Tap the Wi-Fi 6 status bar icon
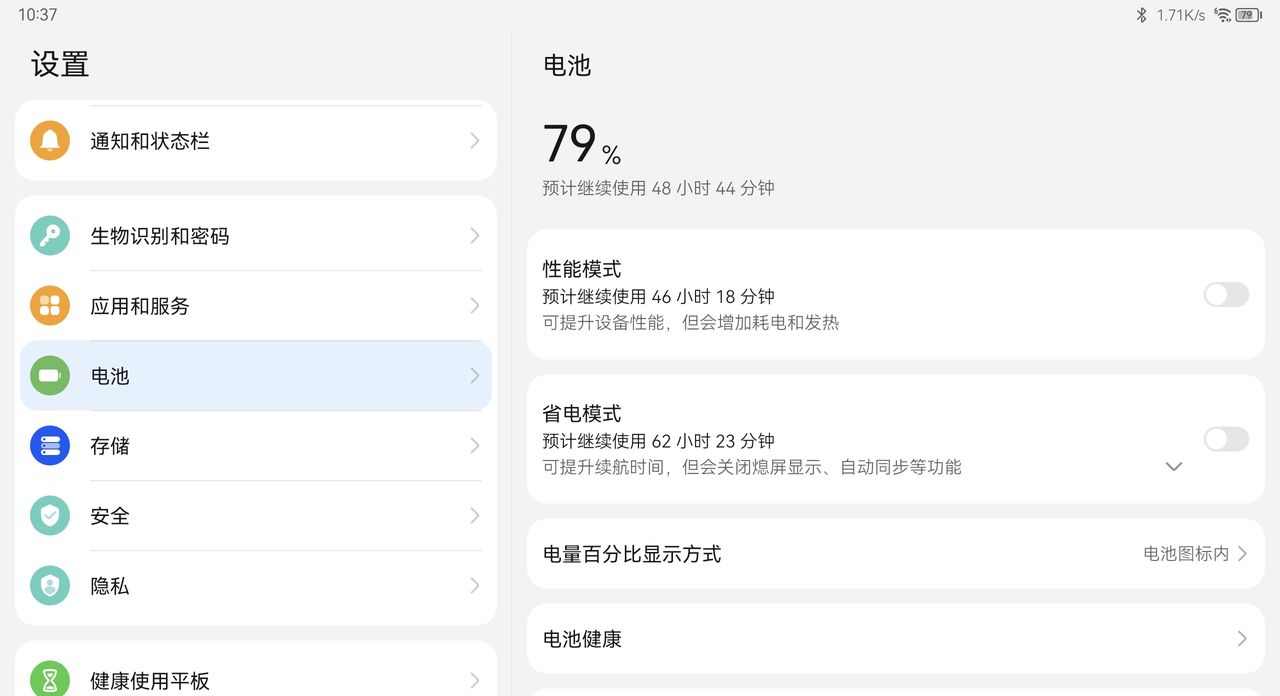This screenshot has height=696, width=1280. [1222, 14]
